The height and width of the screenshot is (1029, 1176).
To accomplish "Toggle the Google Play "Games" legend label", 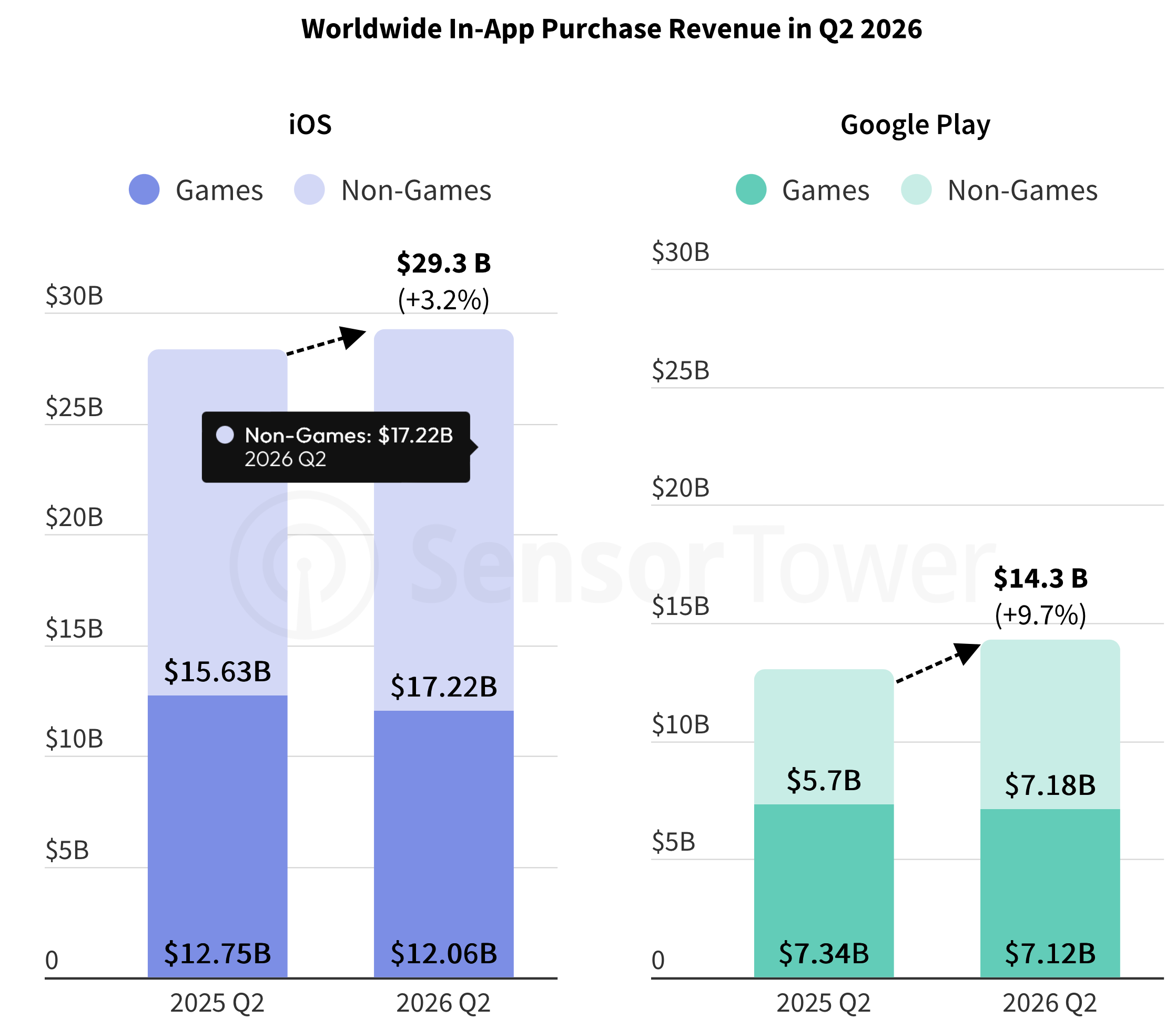I will [825, 190].
